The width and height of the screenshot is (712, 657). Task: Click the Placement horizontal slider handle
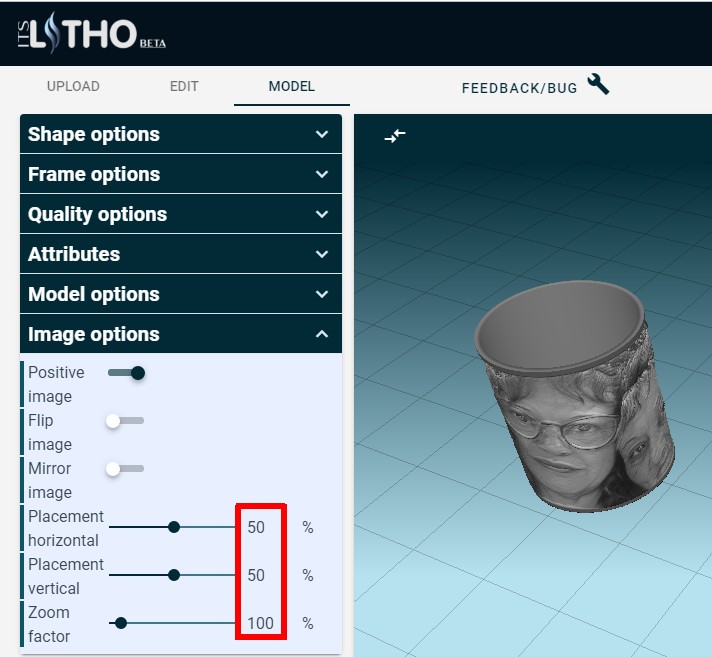(173, 527)
